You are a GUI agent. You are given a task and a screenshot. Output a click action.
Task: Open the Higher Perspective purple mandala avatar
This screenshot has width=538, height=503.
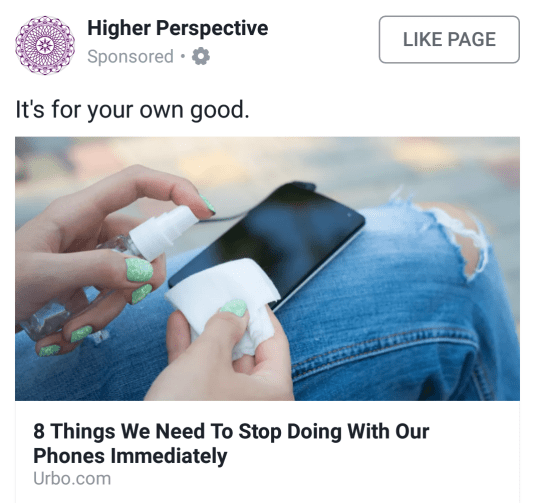[x=45, y=45]
